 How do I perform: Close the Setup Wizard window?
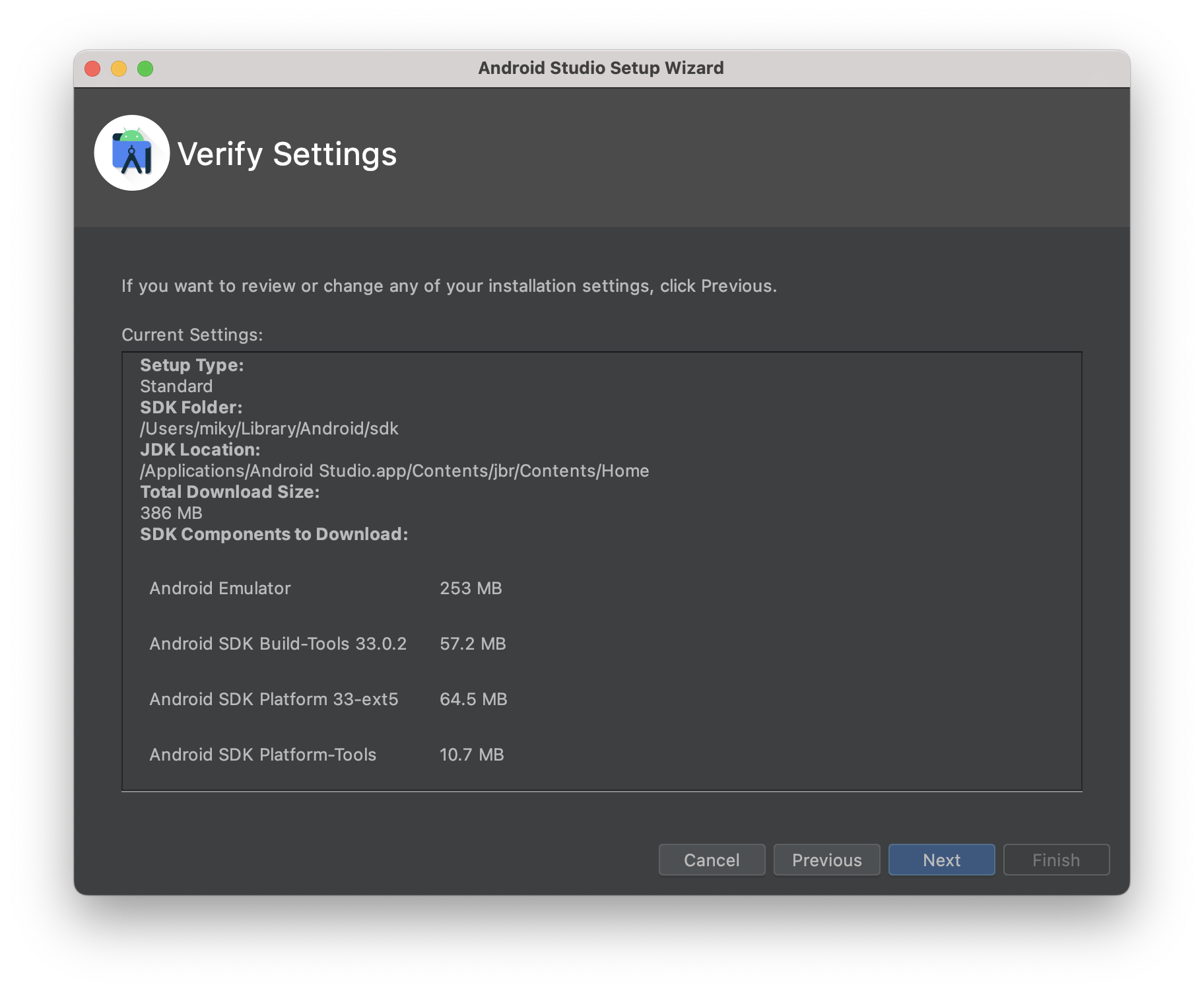92,69
